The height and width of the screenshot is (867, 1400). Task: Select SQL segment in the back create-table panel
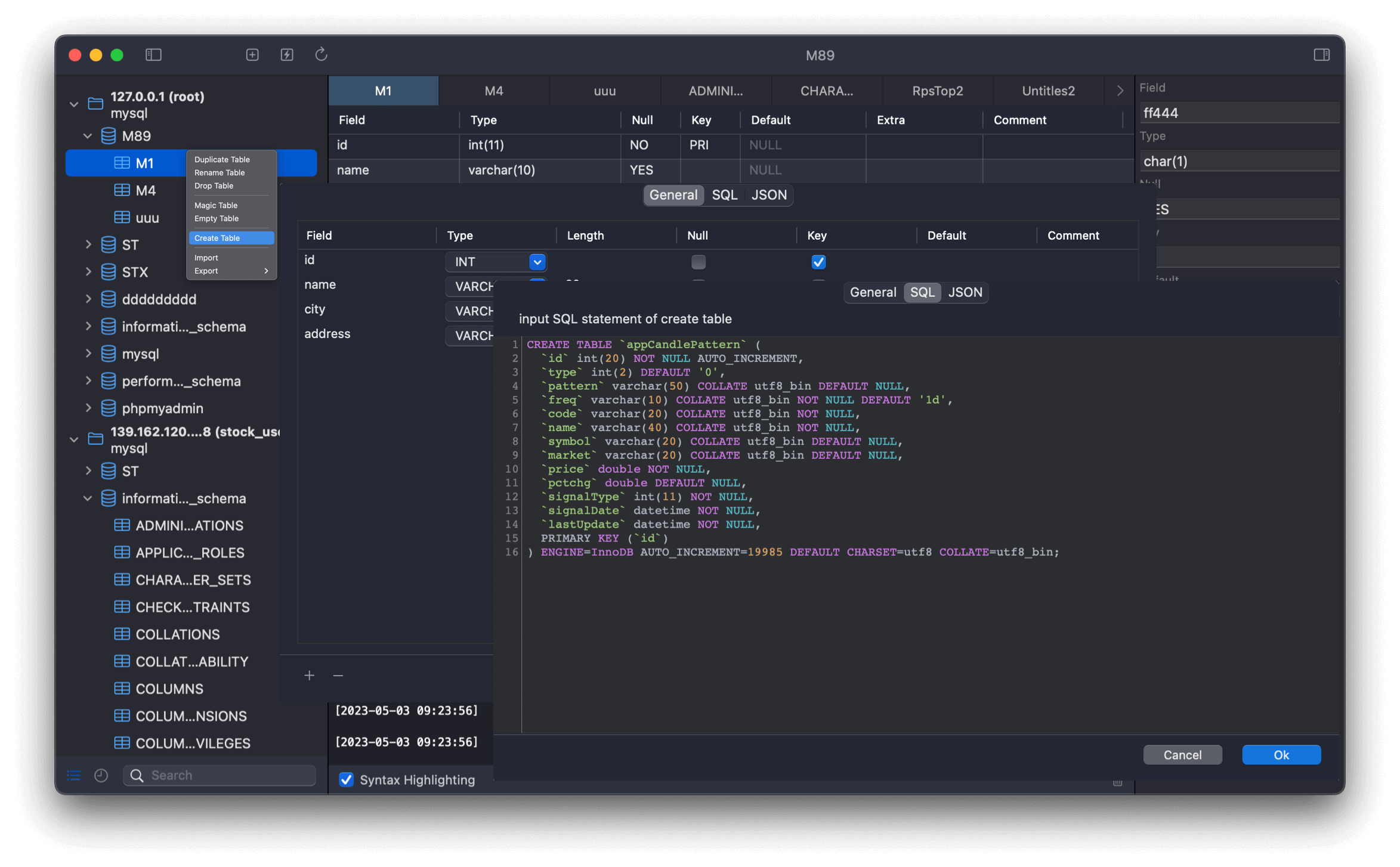pos(724,195)
